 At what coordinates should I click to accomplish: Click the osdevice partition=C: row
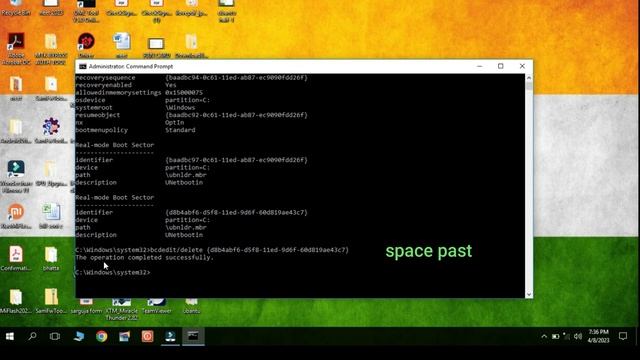(142, 100)
